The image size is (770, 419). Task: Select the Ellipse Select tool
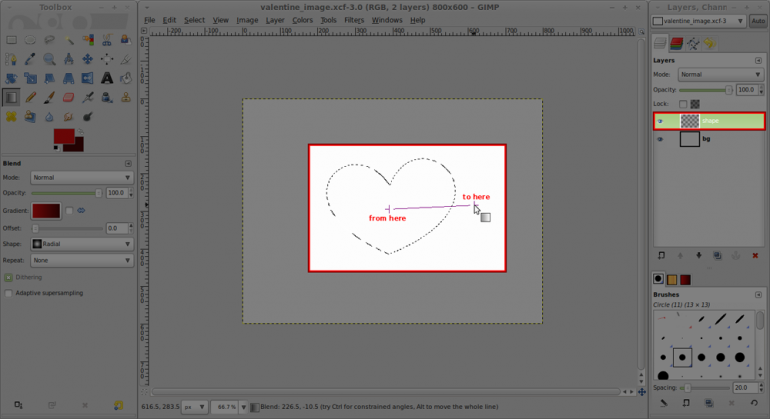click(x=30, y=40)
